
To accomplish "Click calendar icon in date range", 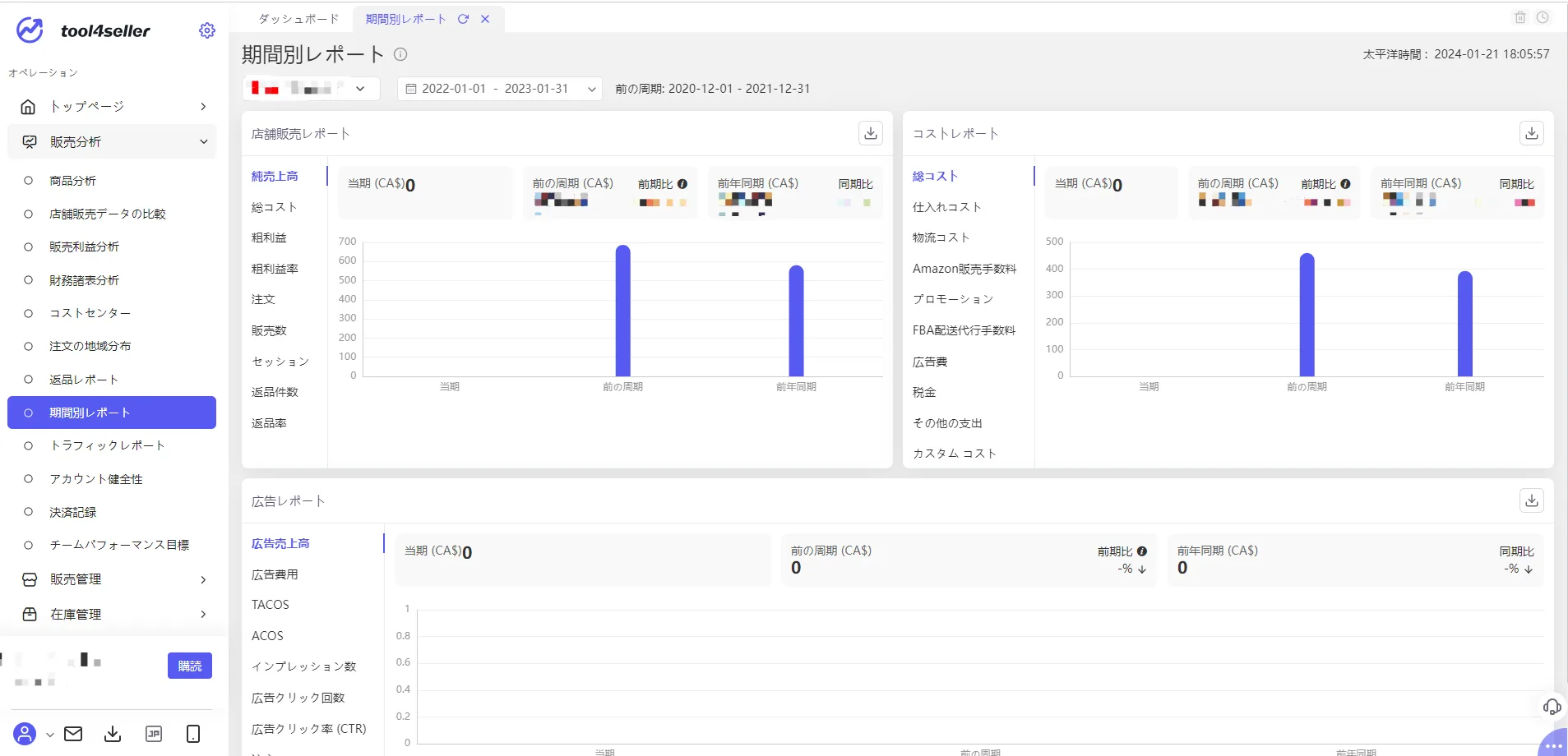I will 411,89.
